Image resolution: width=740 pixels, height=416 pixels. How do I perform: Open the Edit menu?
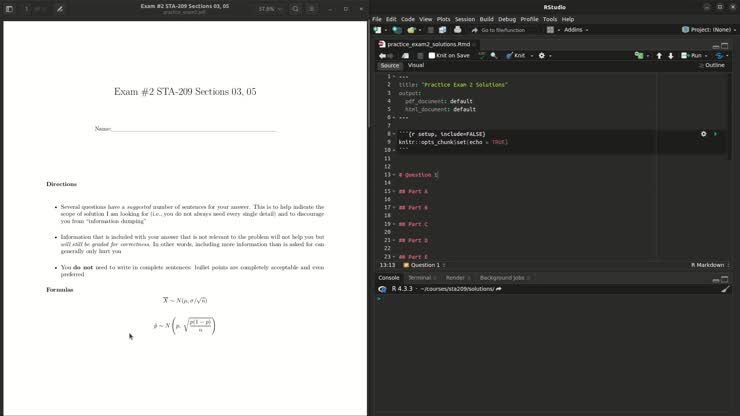point(391,19)
